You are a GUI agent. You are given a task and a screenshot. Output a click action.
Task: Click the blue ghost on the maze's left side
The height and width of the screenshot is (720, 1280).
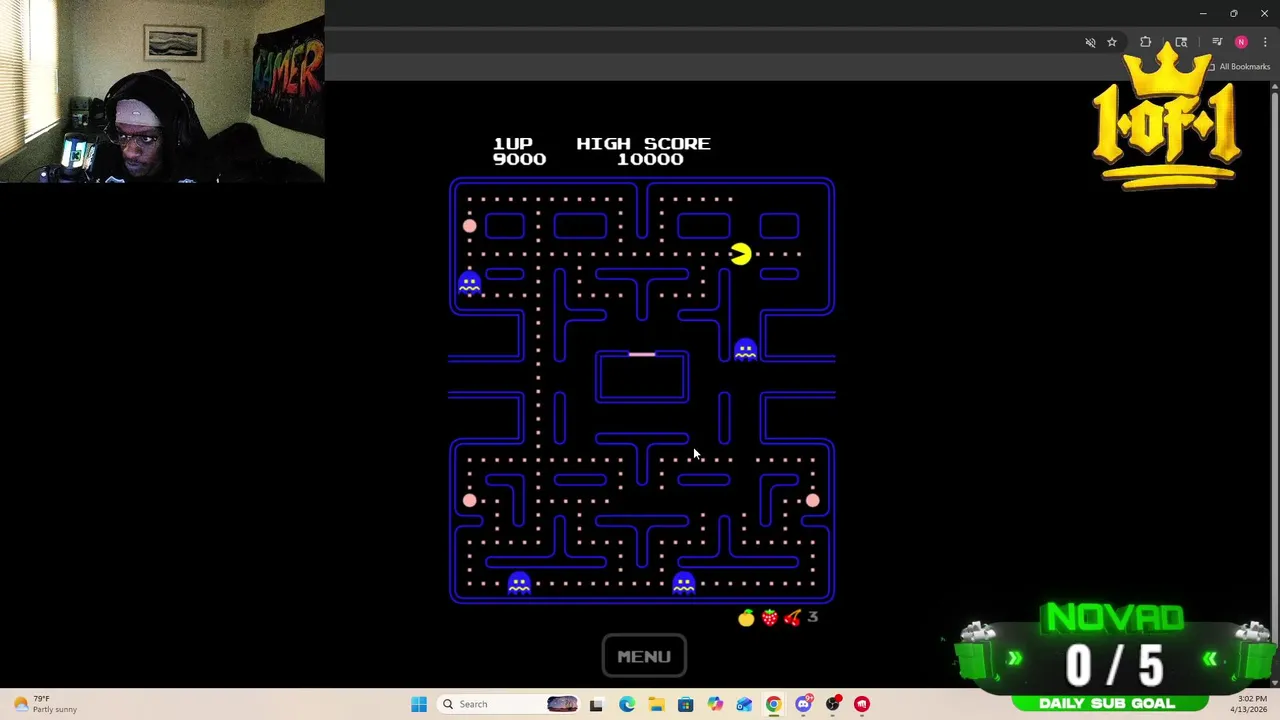(x=469, y=283)
